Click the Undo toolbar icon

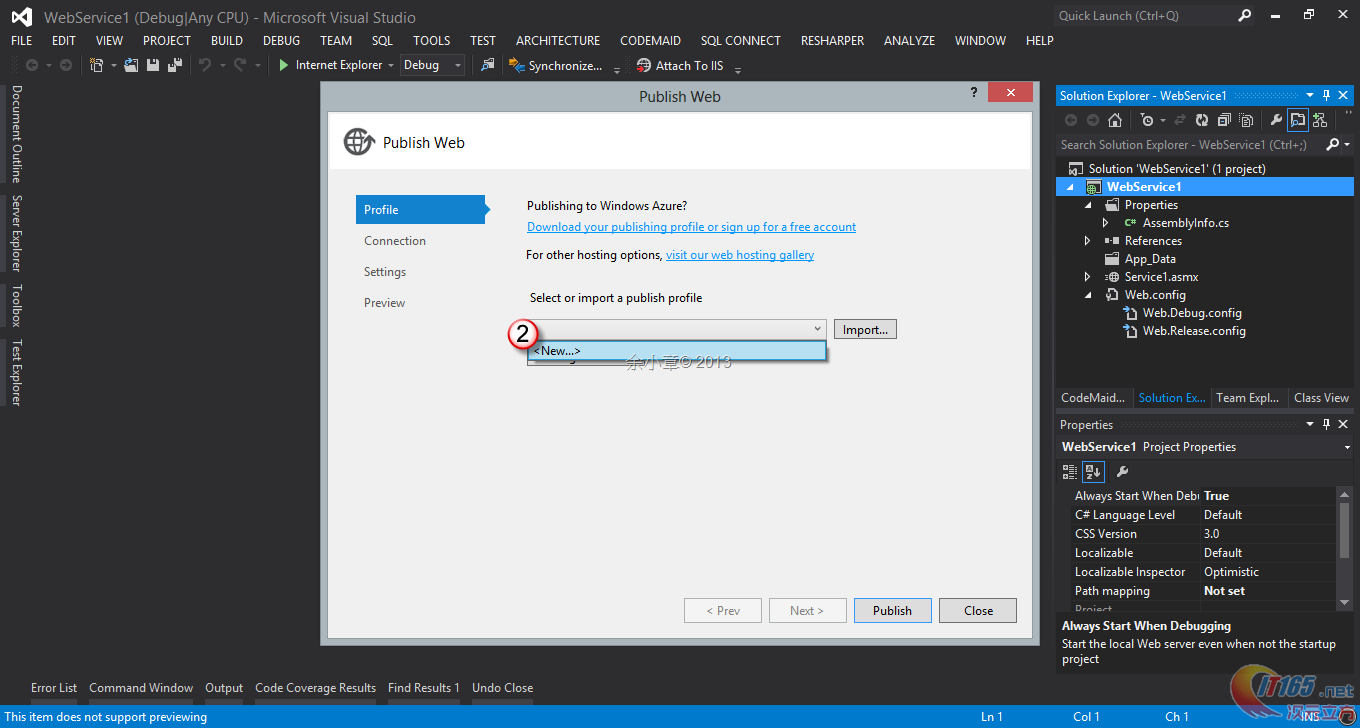204,65
